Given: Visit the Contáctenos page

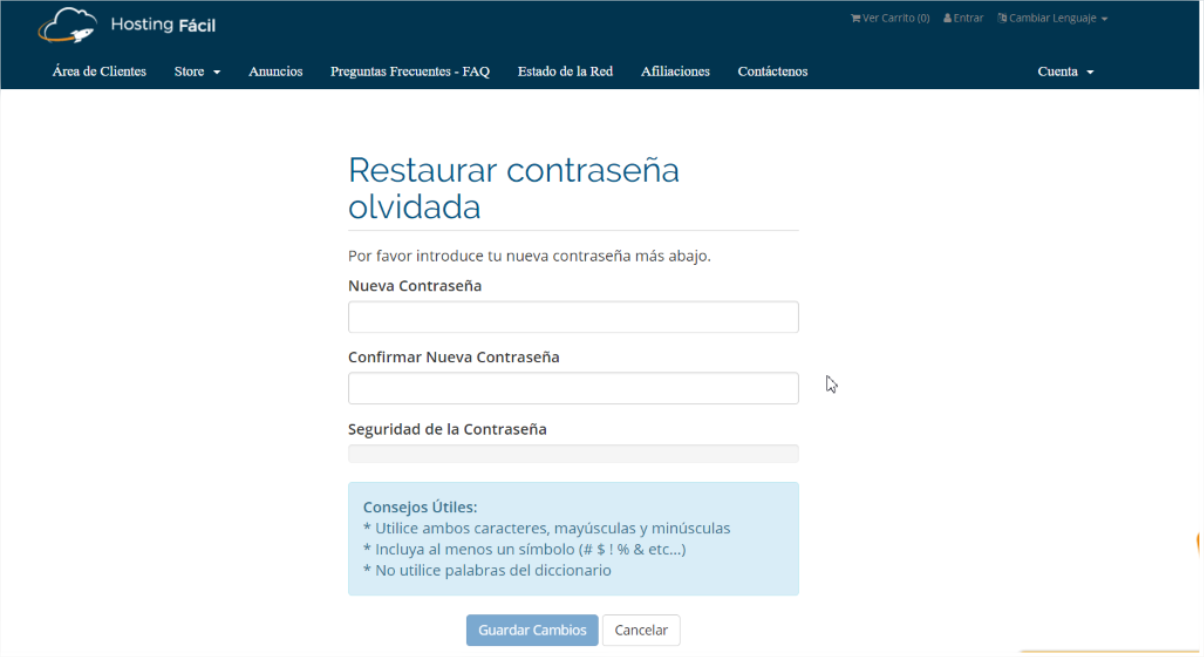Looking at the screenshot, I should pyautogui.click(x=772, y=71).
